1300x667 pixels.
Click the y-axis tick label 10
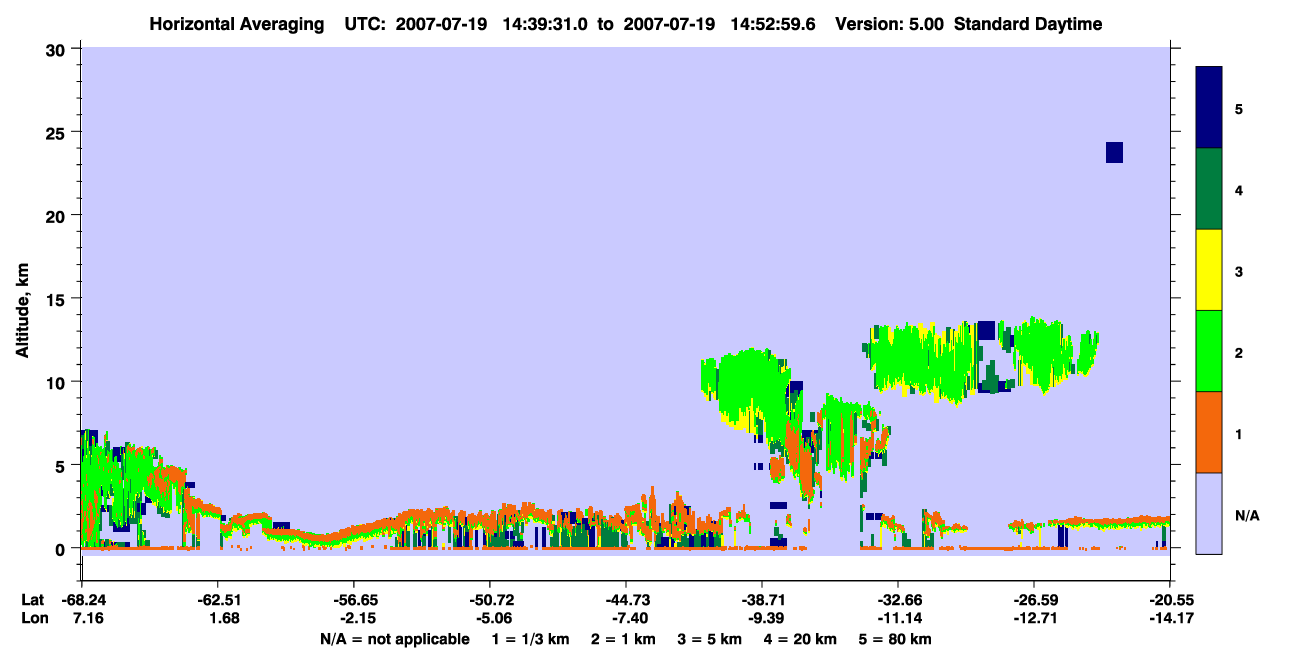(x=58, y=382)
